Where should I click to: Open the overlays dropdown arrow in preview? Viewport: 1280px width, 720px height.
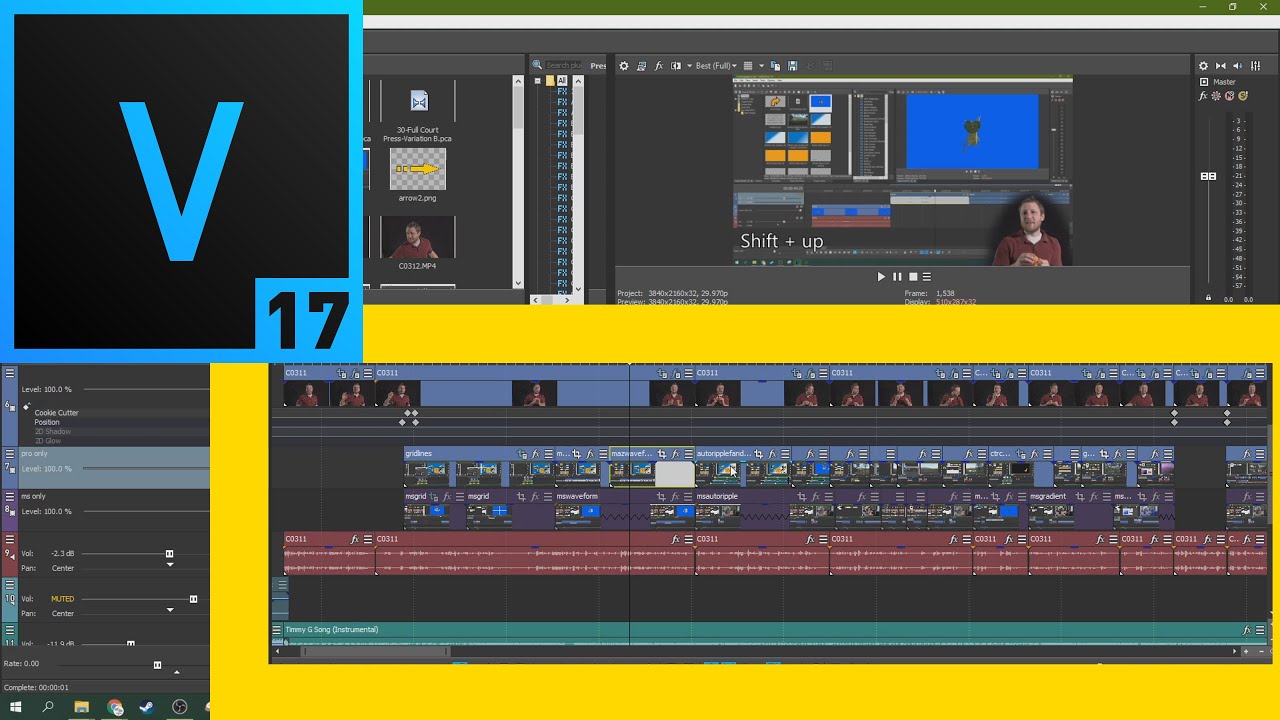tap(761, 66)
